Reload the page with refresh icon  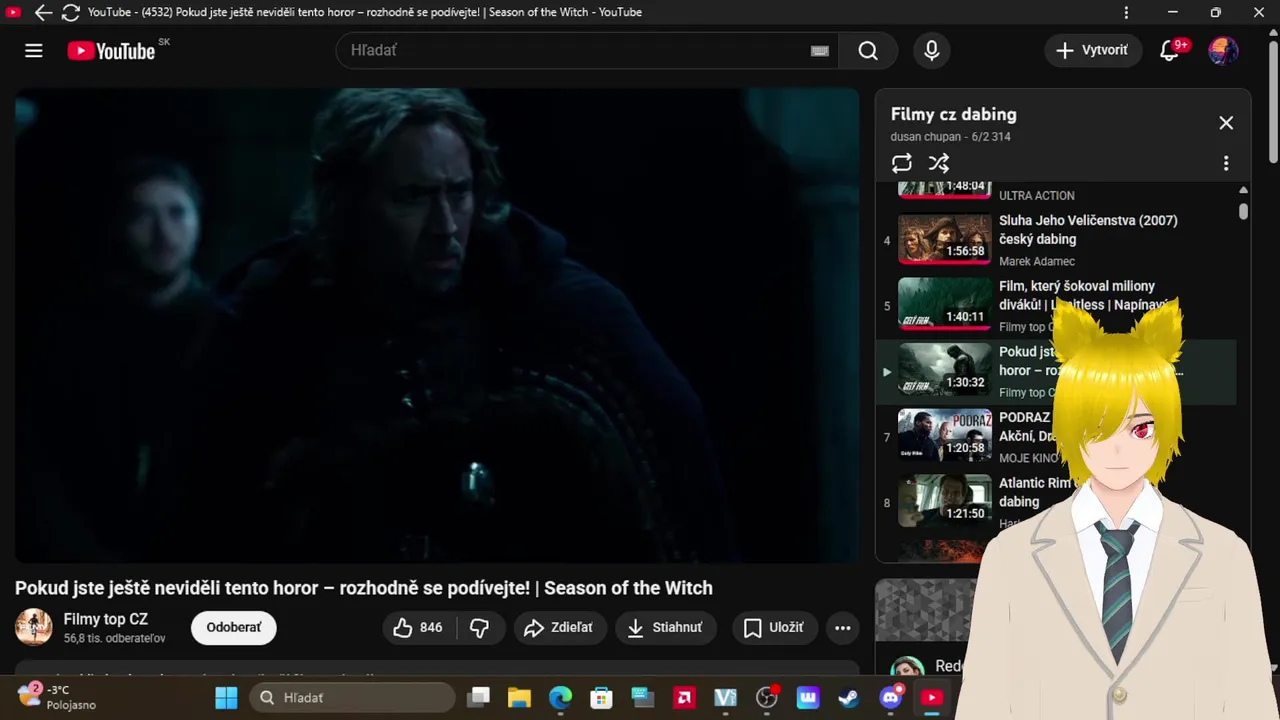click(70, 13)
